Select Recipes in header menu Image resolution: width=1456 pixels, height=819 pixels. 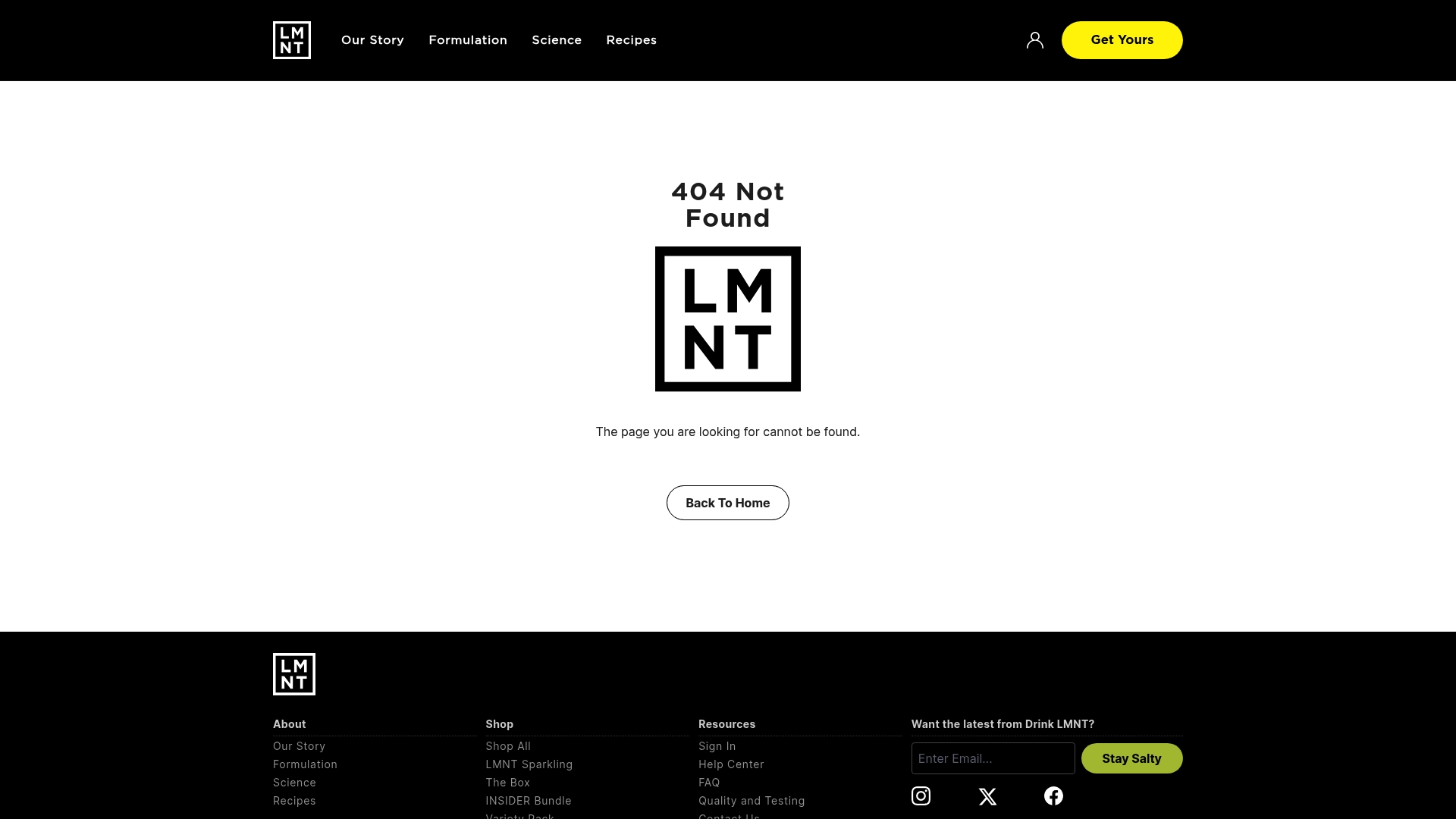coord(631,40)
